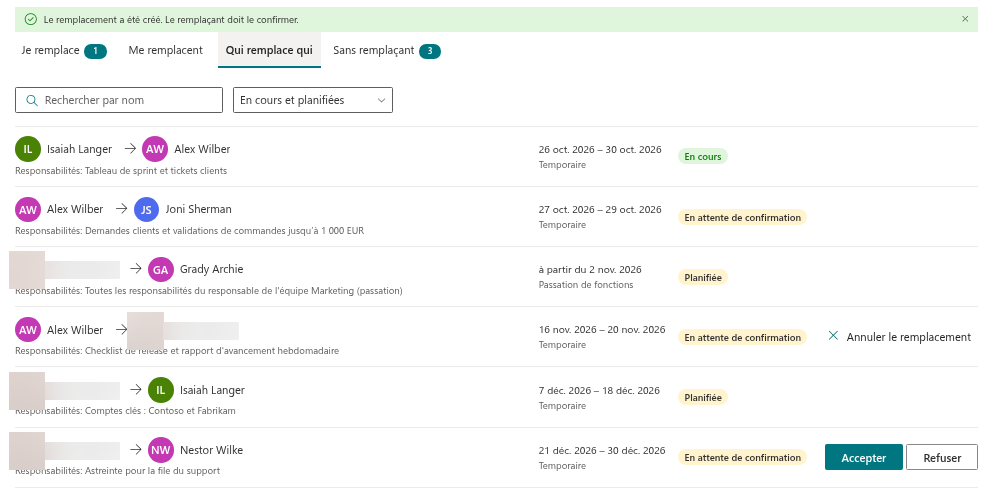Click the 3 badge on Sans remplaçant tab
991x492 pixels.
430,51
